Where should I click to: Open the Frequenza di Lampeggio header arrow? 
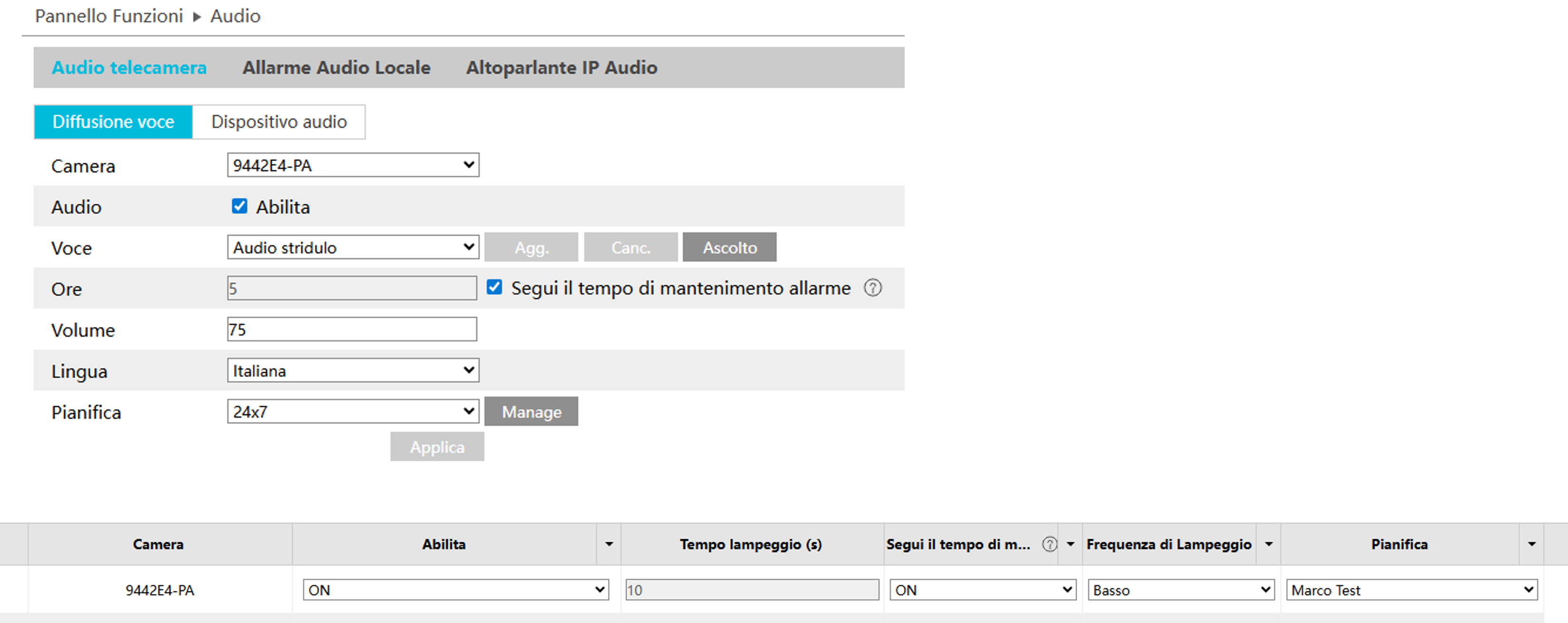tap(1269, 544)
